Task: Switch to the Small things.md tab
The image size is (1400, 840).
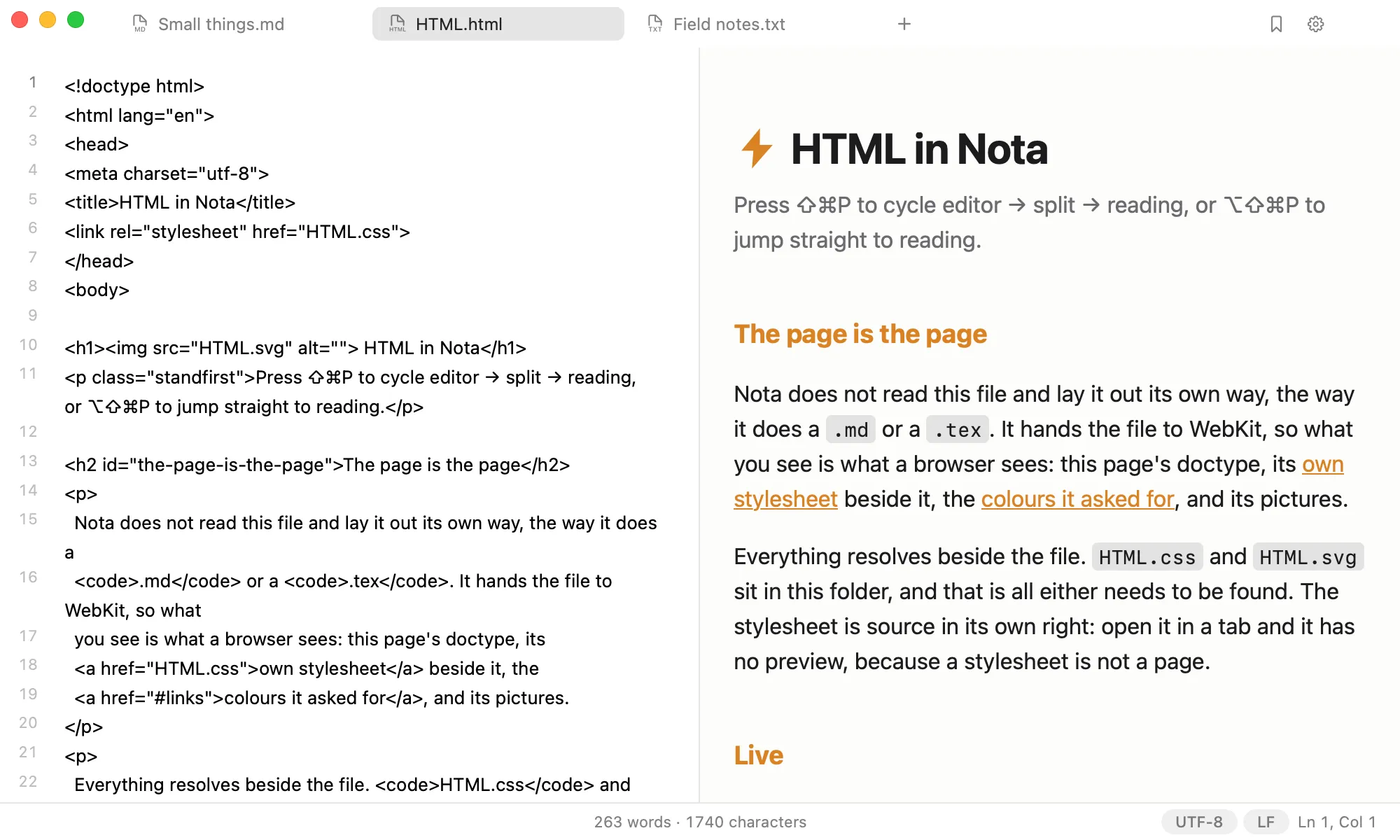Action: pos(221,24)
